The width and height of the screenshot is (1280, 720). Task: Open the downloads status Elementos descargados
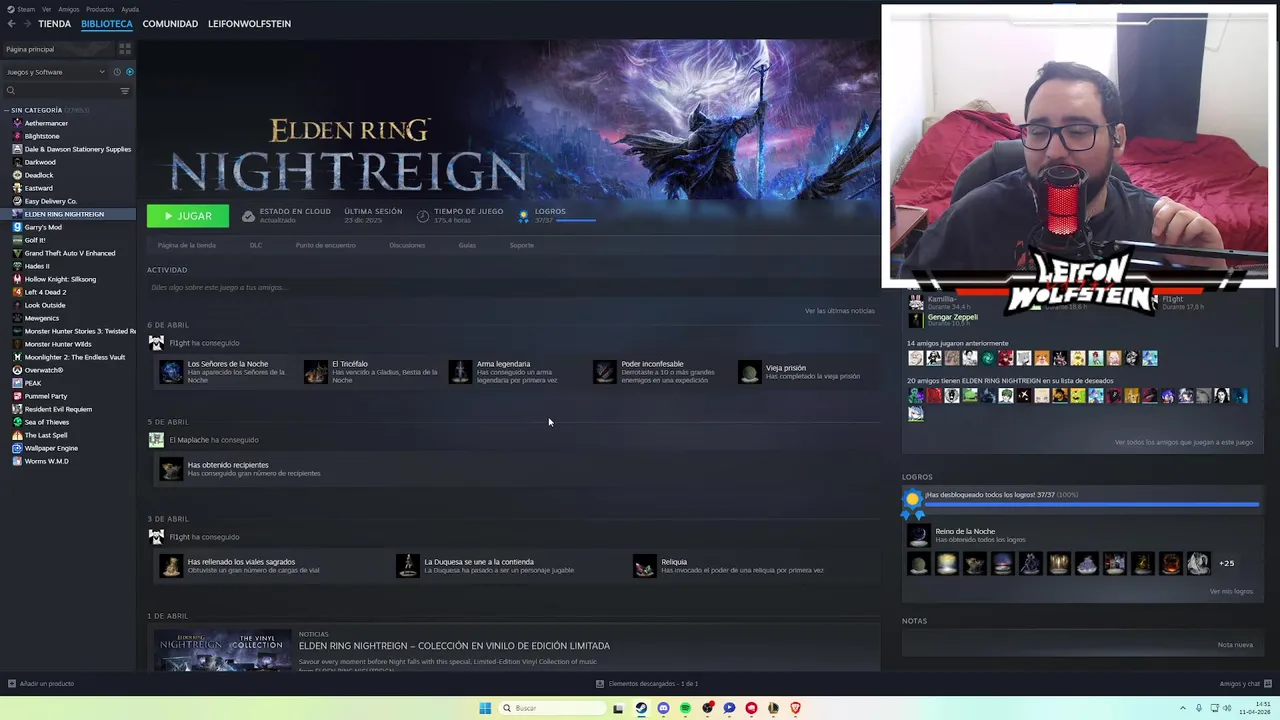click(647, 684)
